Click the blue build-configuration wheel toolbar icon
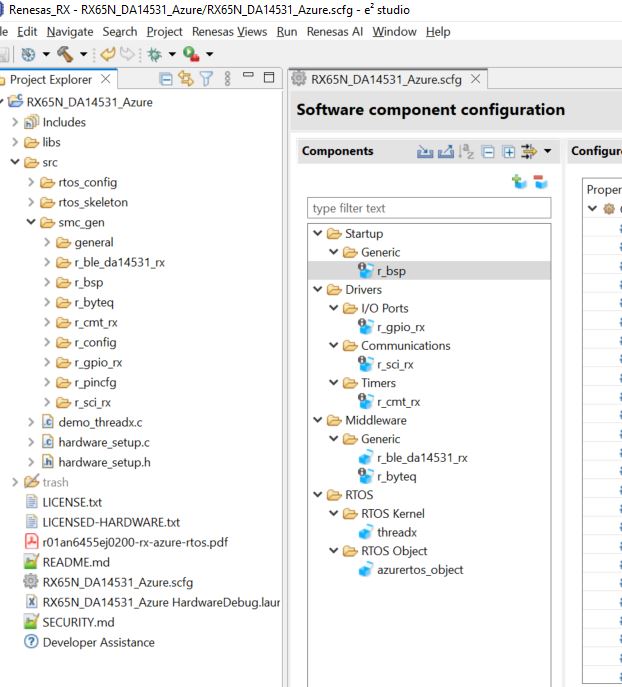This screenshot has width=622, height=687. click(28, 54)
